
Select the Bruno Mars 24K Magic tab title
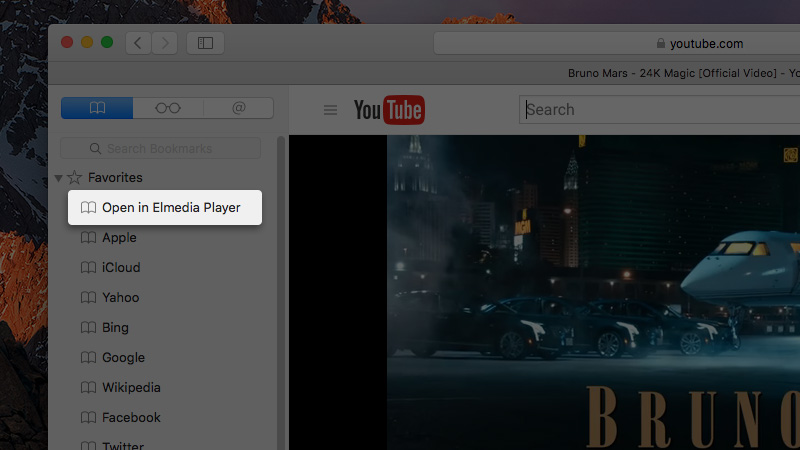pos(684,73)
